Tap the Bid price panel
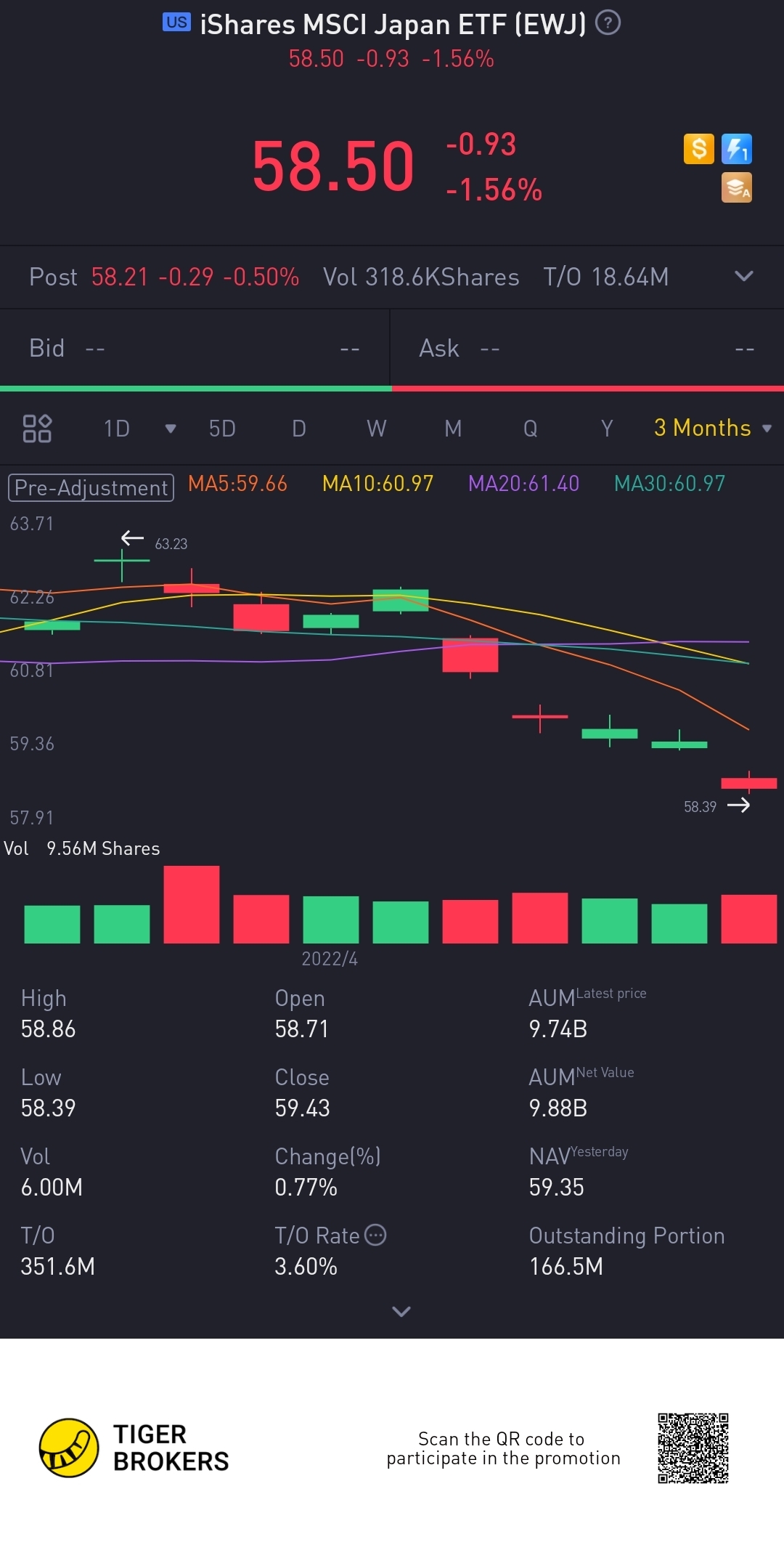This screenshot has width=784, height=1558. (x=195, y=349)
